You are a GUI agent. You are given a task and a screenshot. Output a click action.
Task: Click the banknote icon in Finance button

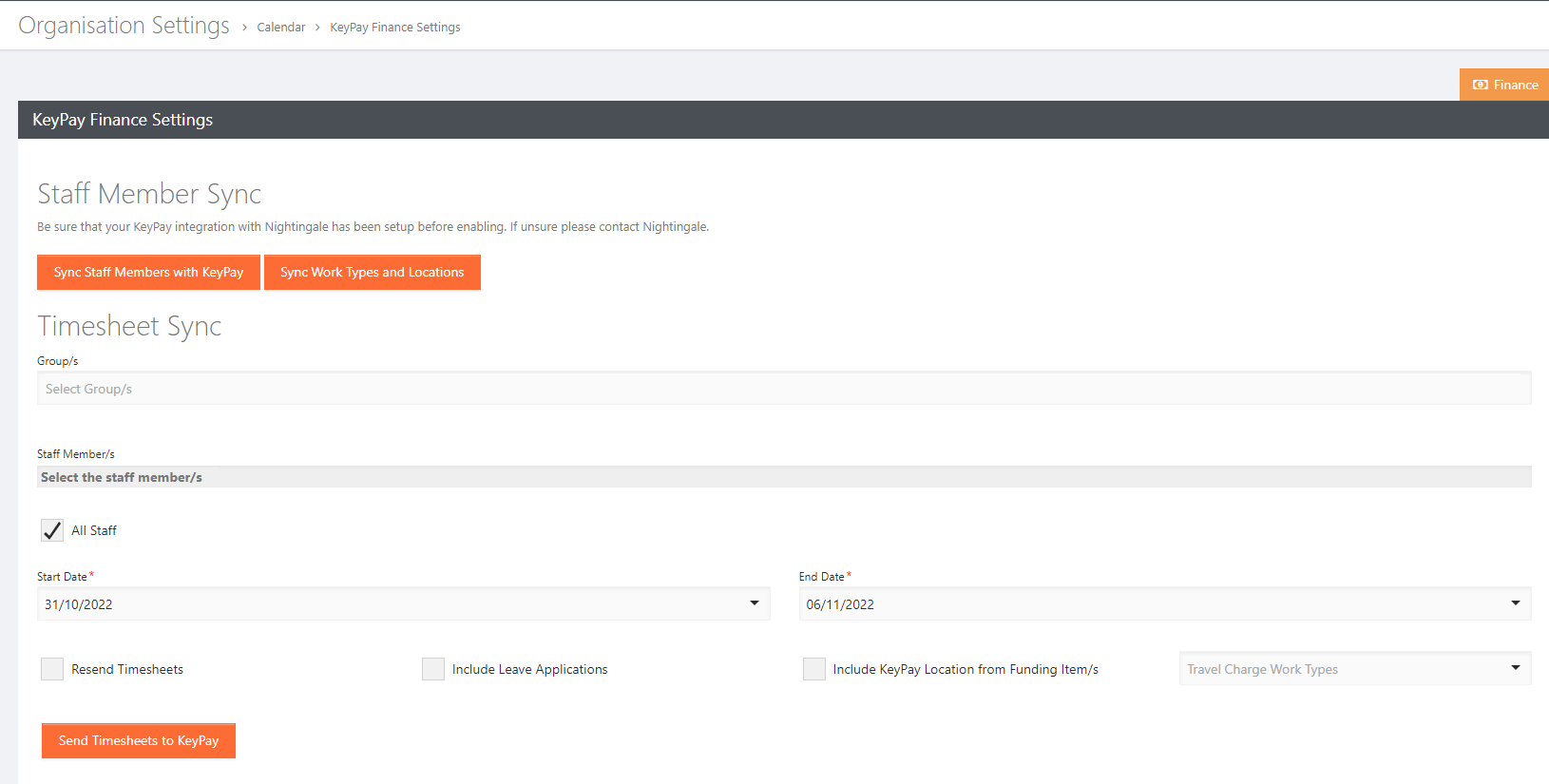(1480, 85)
